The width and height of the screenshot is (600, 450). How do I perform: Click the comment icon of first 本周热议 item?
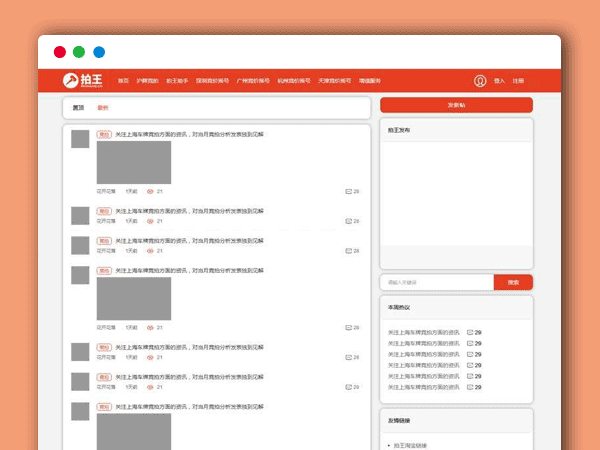(470, 332)
